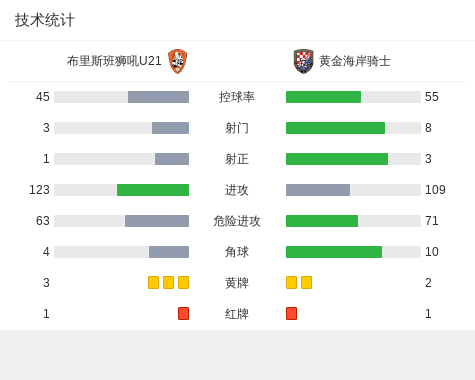
Task: Click the right team's second yellow card
Action: [x=306, y=283]
